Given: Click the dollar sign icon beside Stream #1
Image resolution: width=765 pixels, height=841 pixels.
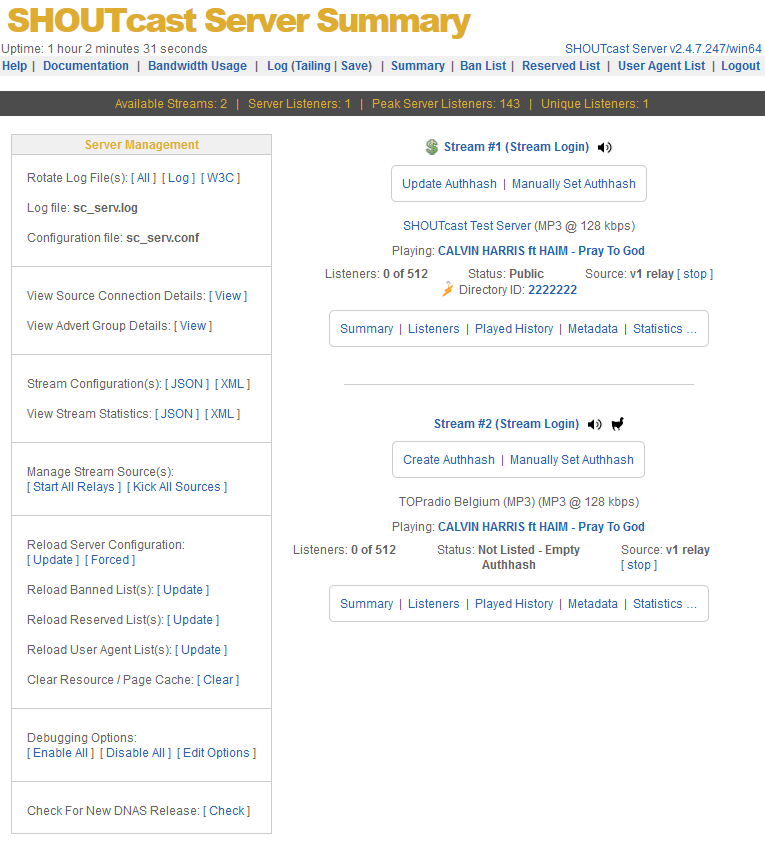Looking at the screenshot, I should (x=431, y=147).
